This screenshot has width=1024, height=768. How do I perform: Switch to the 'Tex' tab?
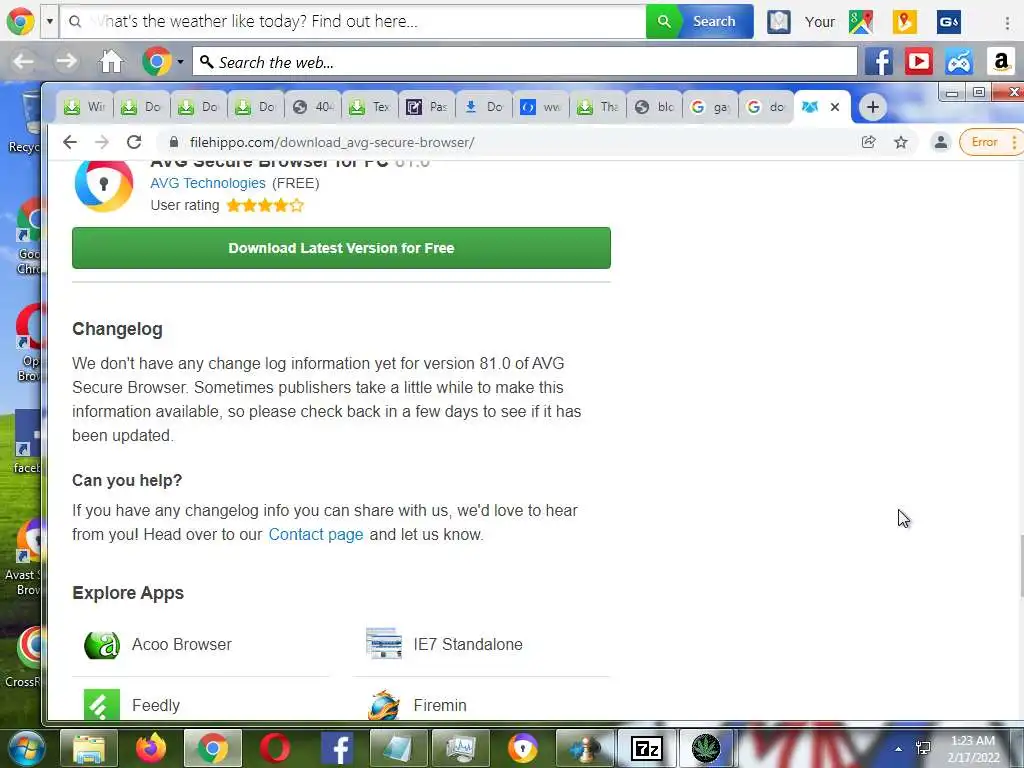tap(370, 106)
